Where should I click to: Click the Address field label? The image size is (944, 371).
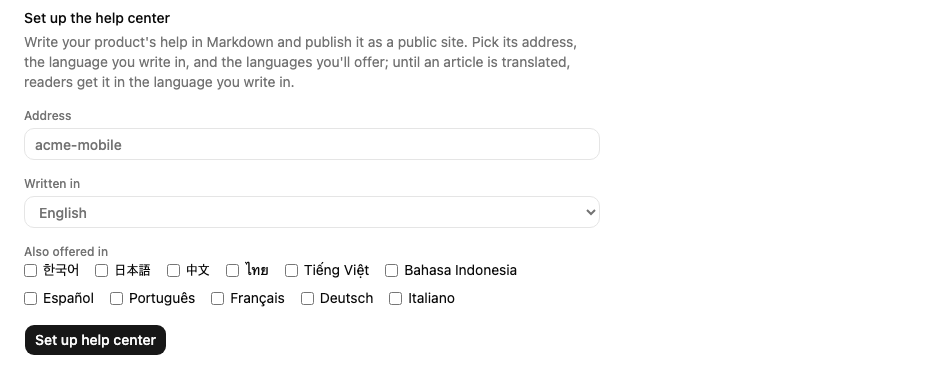48,116
